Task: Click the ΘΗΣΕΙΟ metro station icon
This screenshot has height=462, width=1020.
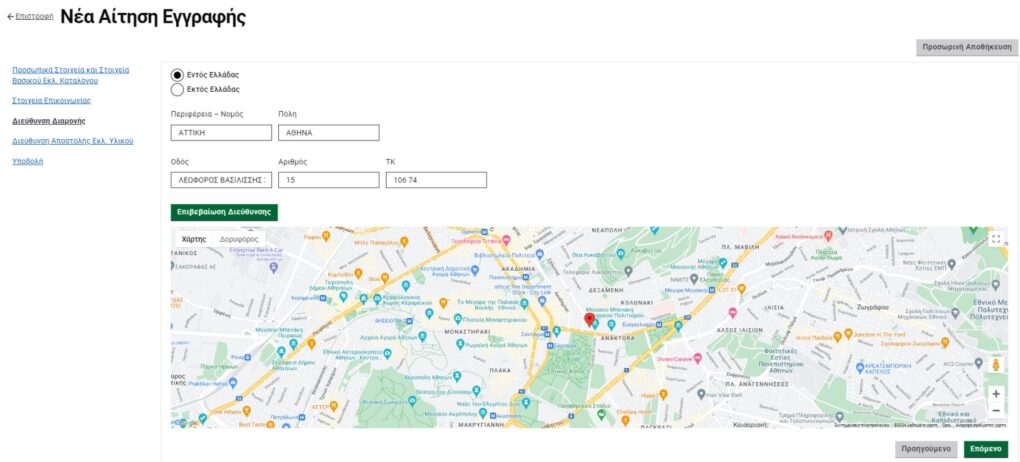Action: point(409,321)
